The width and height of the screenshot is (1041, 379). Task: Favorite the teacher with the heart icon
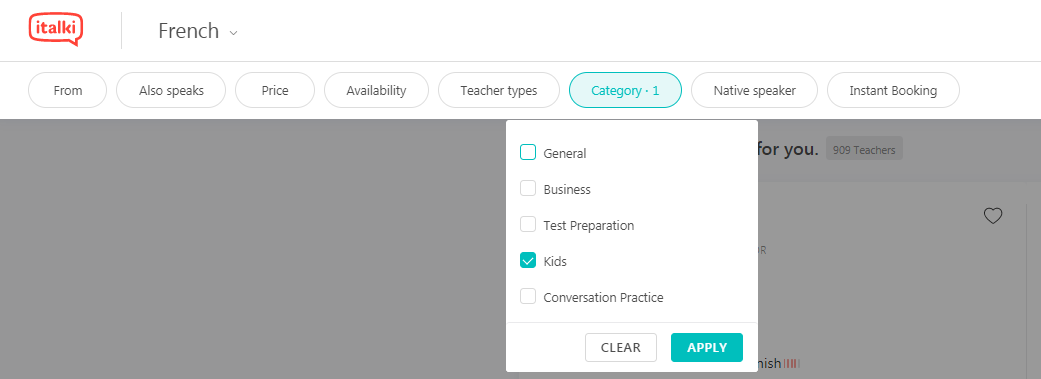pyautogui.click(x=993, y=216)
